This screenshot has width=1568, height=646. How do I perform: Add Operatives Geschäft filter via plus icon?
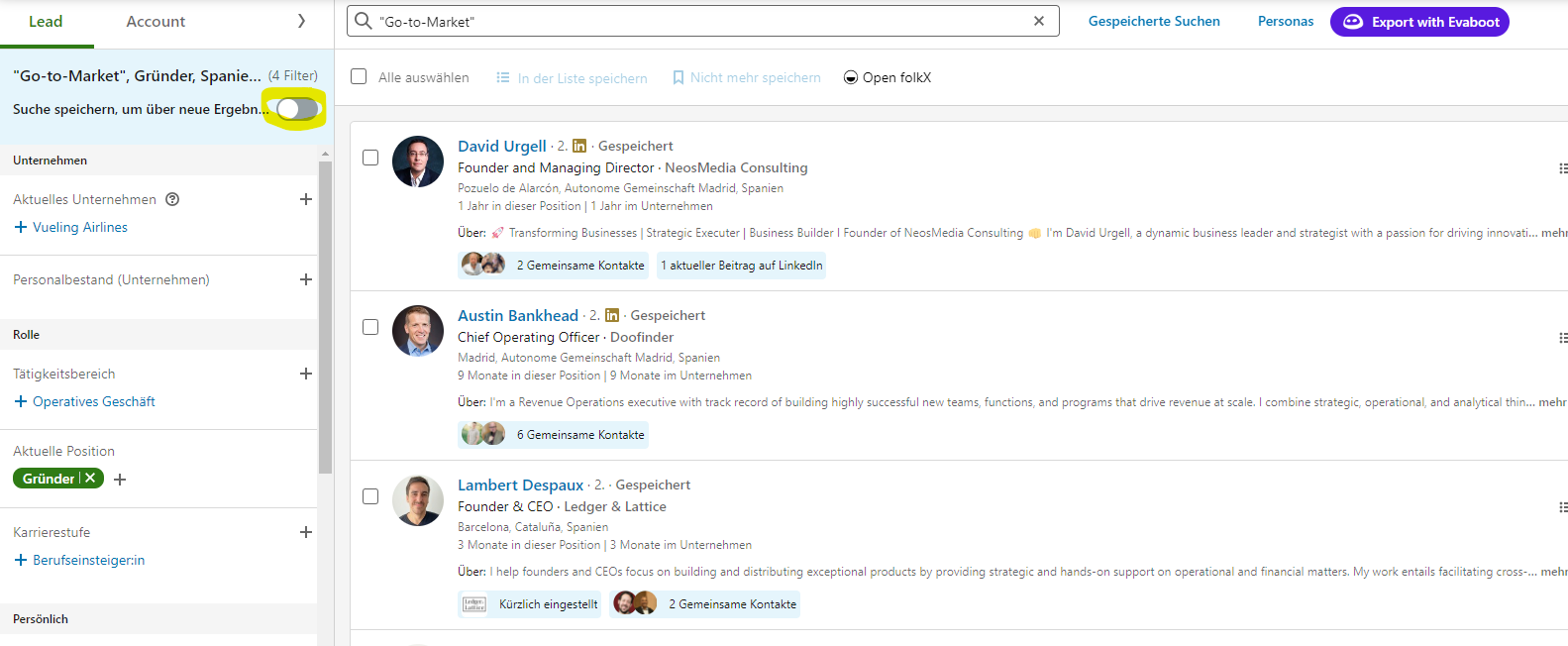pos(21,401)
